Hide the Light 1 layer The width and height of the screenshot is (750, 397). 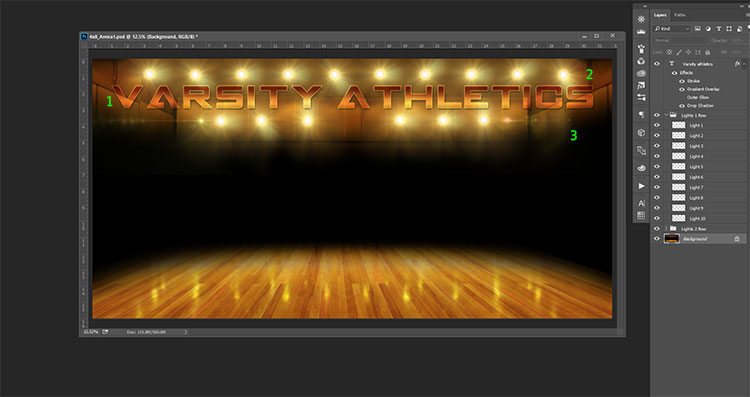coord(657,125)
